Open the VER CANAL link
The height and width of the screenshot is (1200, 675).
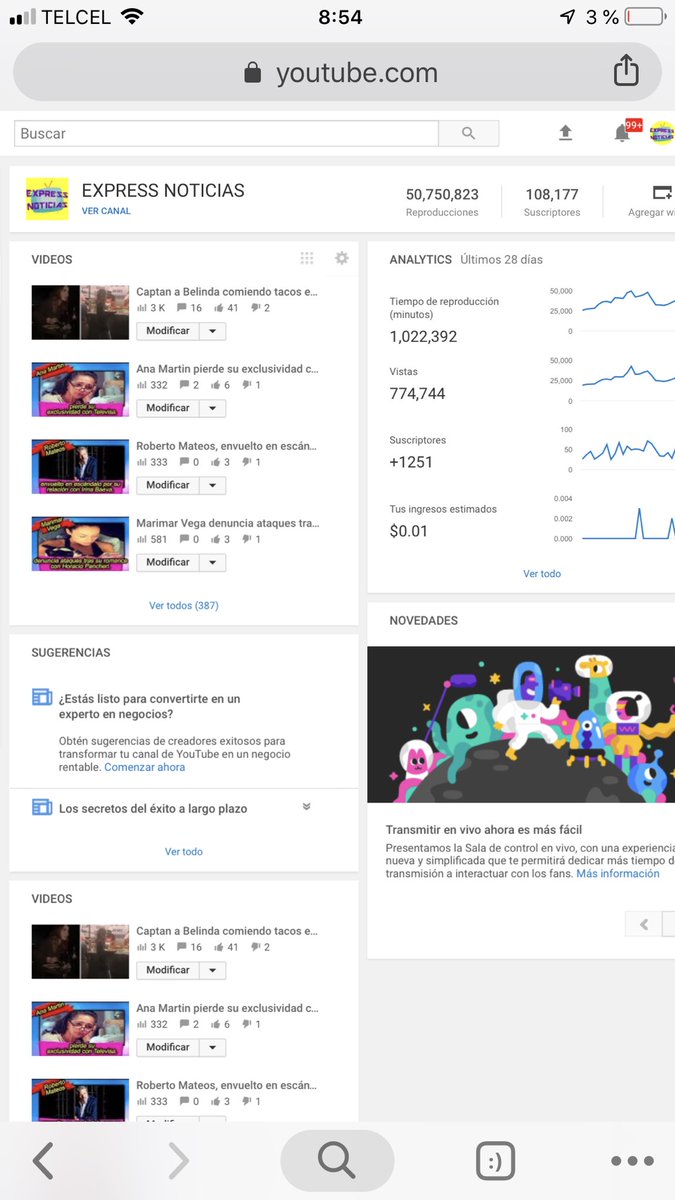tap(106, 211)
